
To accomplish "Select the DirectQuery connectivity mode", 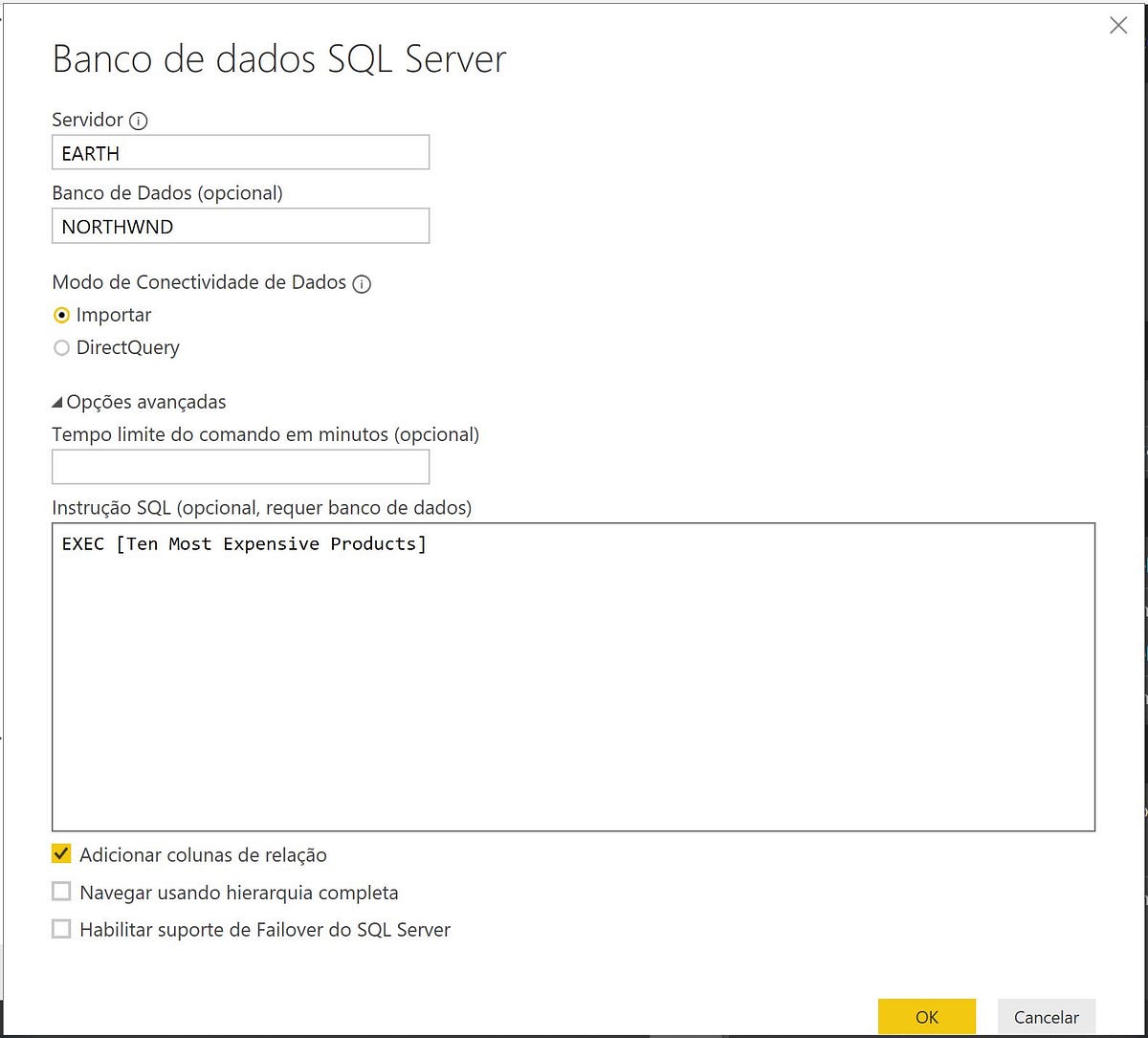I will pos(61,347).
